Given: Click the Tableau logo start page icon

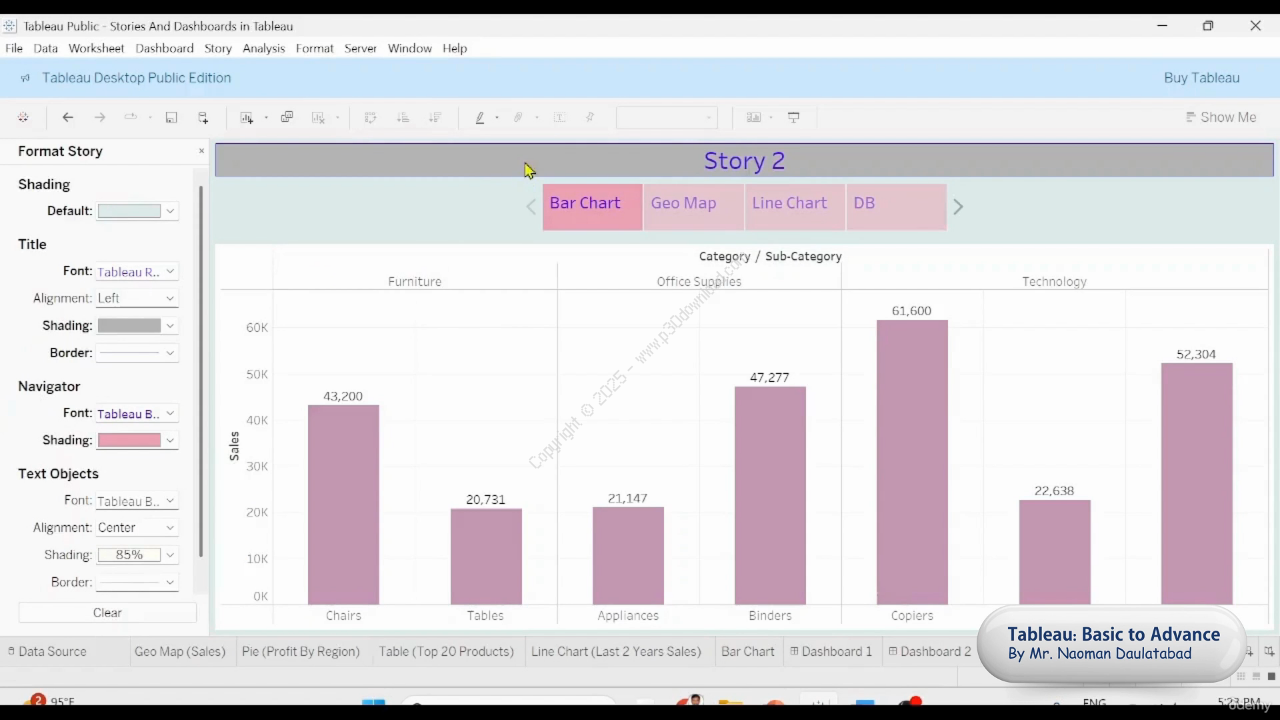Looking at the screenshot, I should pyautogui.click(x=23, y=117).
